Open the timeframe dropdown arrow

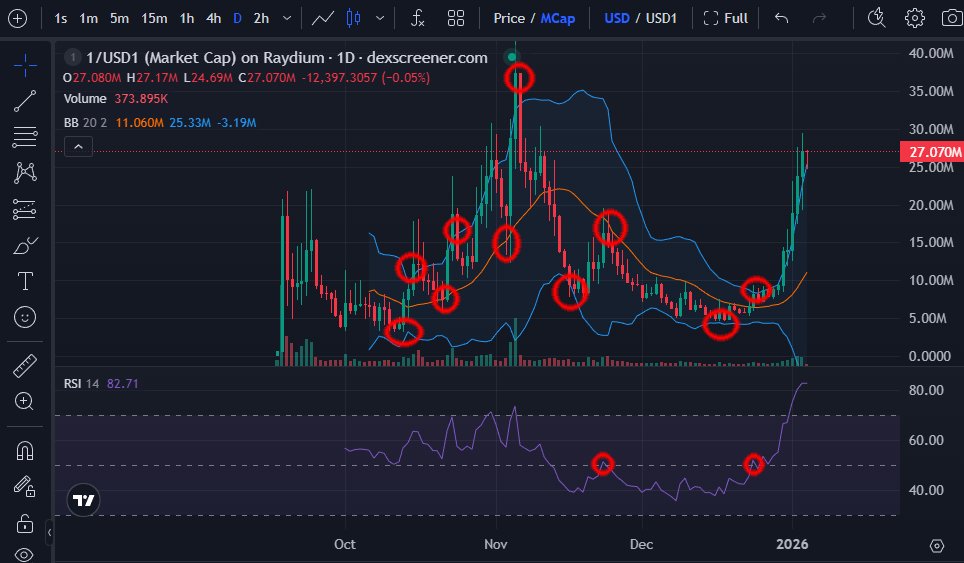286,18
